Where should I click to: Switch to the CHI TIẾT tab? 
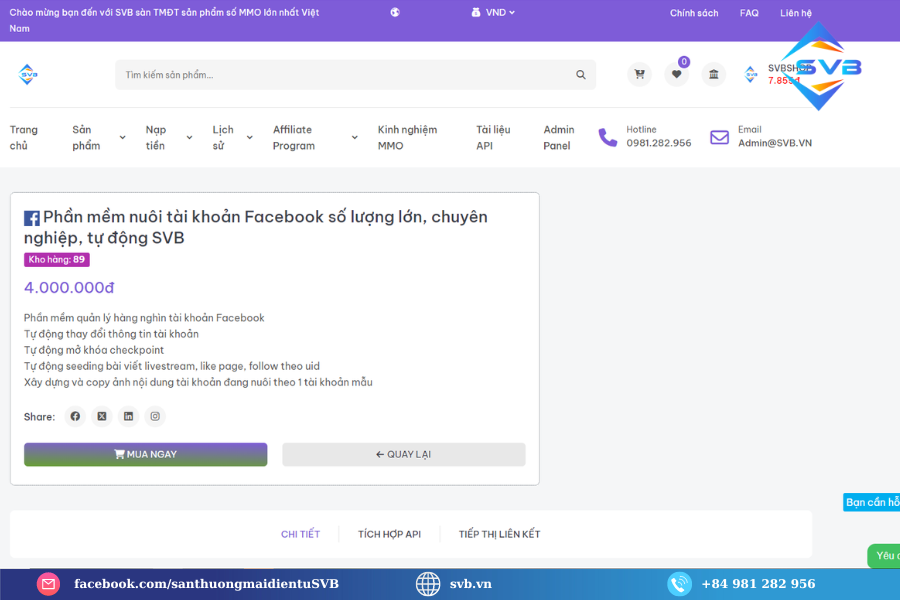[300, 534]
